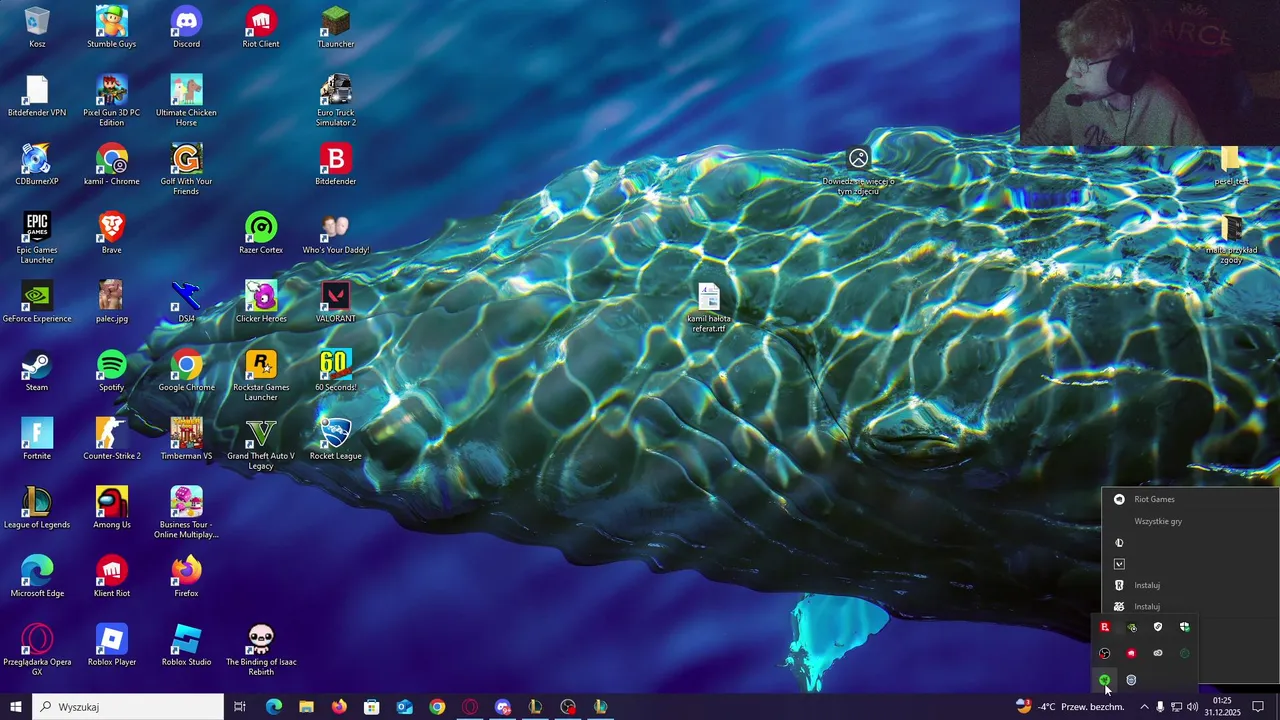Image resolution: width=1280 pixels, height=720 pixels.
Task: Select the Discord desktop shortcut
Action: (186, 27)
